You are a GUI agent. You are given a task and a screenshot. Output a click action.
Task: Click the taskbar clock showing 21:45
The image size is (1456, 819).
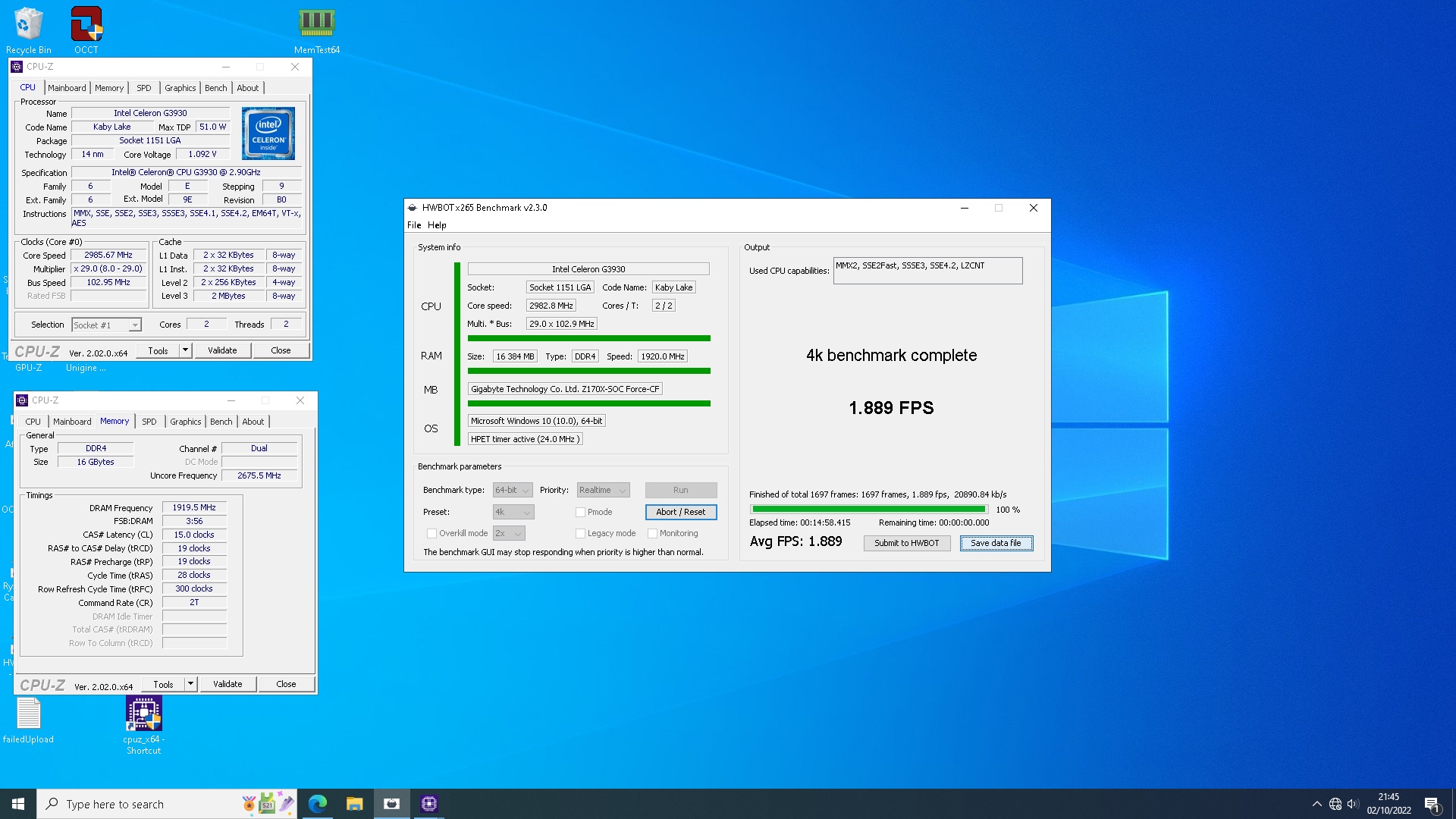pos(1389,804)
